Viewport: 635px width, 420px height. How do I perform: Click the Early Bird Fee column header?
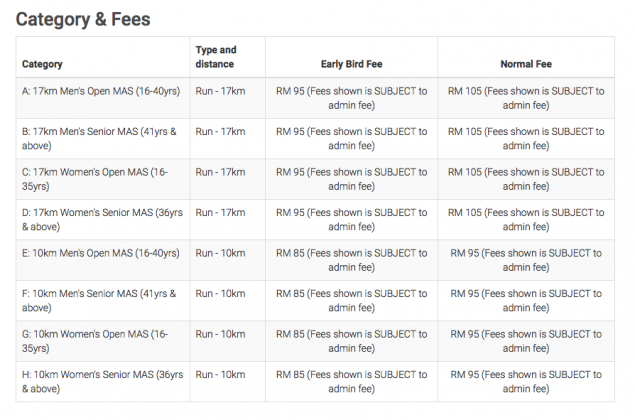pyautogui.click(x=352, y=64)
